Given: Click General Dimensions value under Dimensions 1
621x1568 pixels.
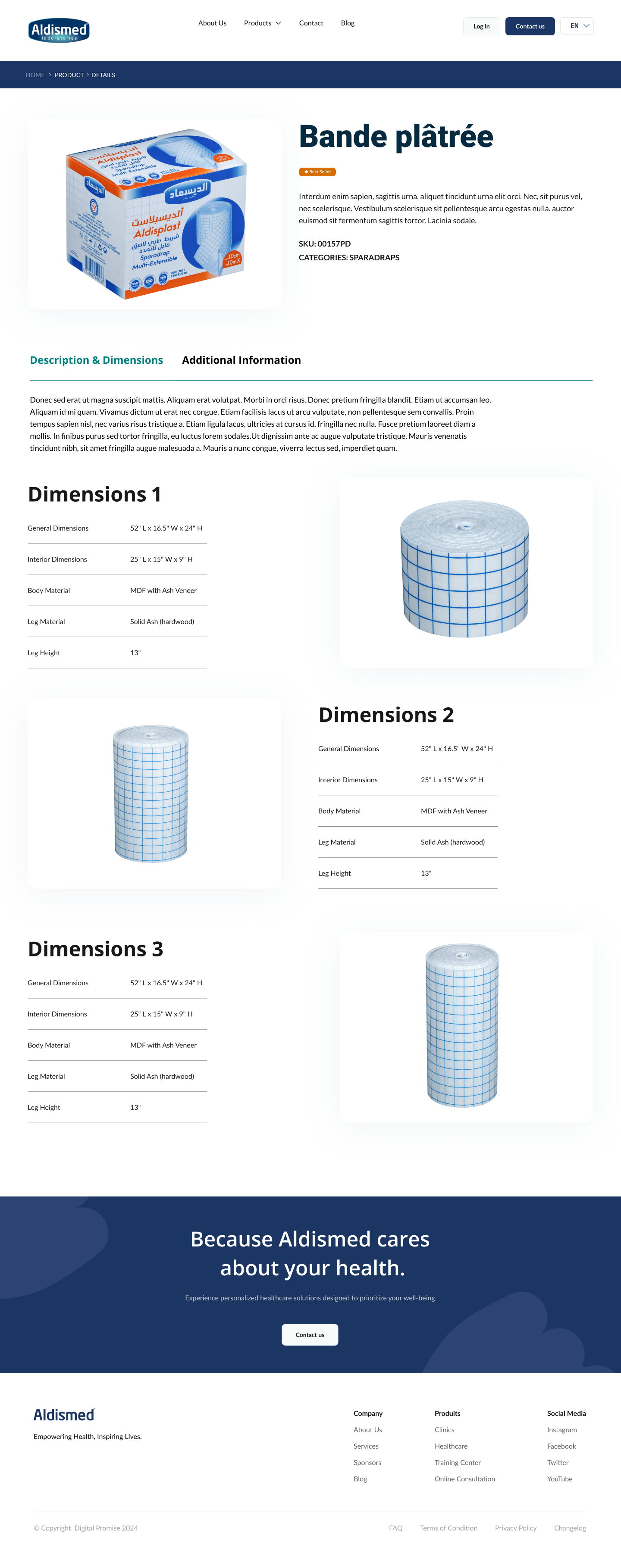Looking at the screenshot, I should coord(166,528).
